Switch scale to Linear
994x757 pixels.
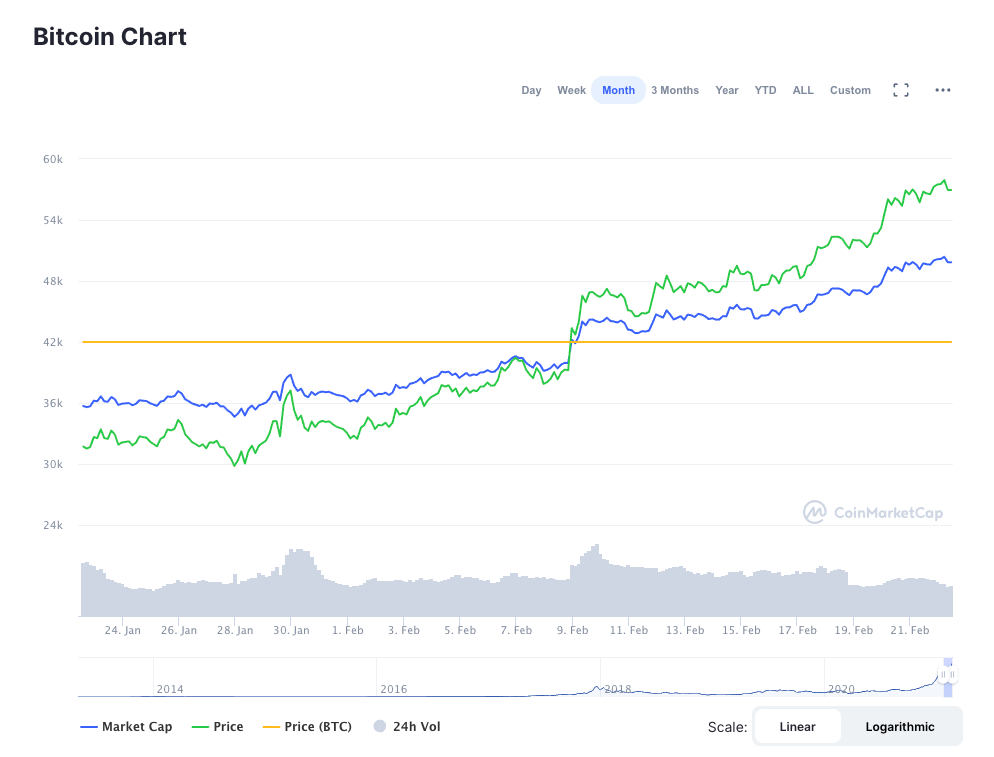coord(797,727)
